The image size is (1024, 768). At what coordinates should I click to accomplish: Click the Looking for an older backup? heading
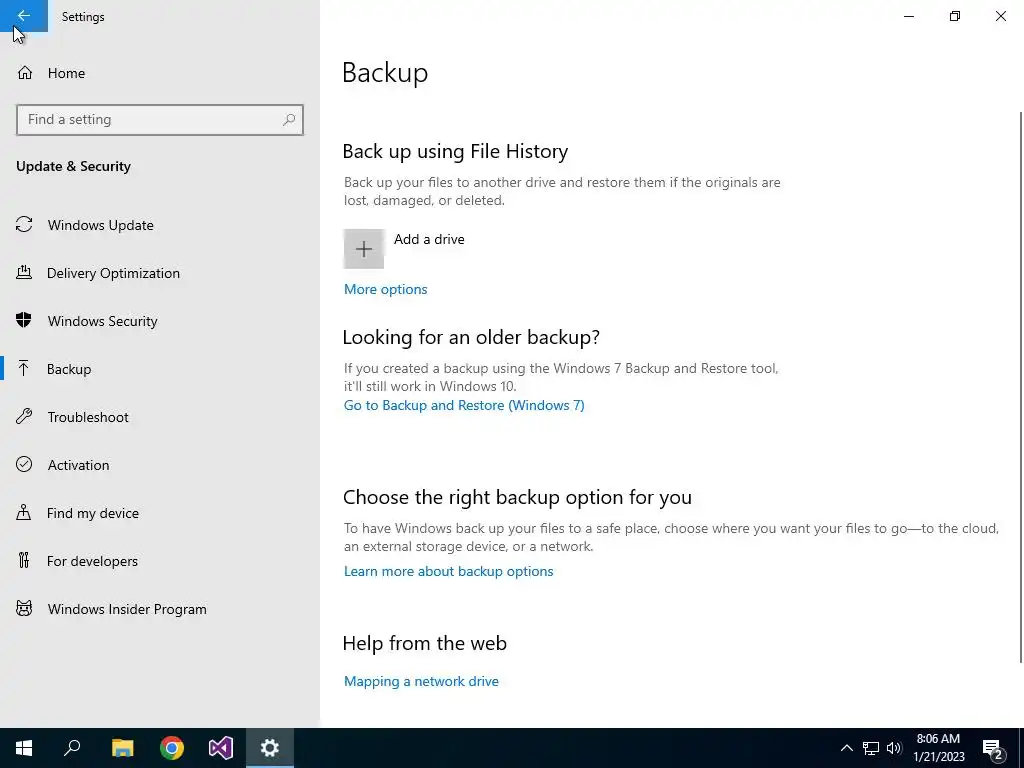[x=471, y=338]
